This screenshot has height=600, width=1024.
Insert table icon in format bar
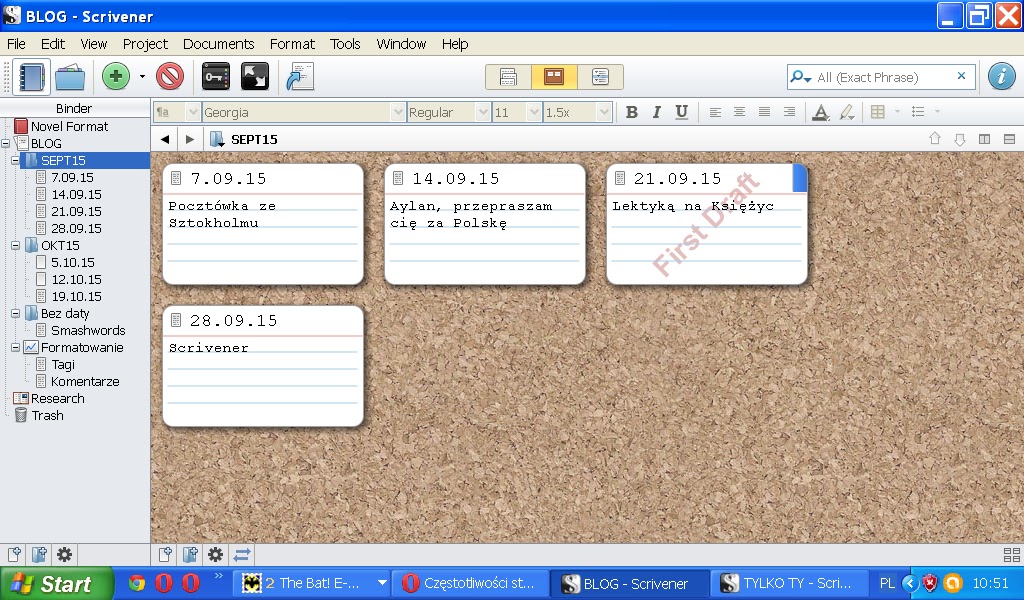[x=878, y=112]
